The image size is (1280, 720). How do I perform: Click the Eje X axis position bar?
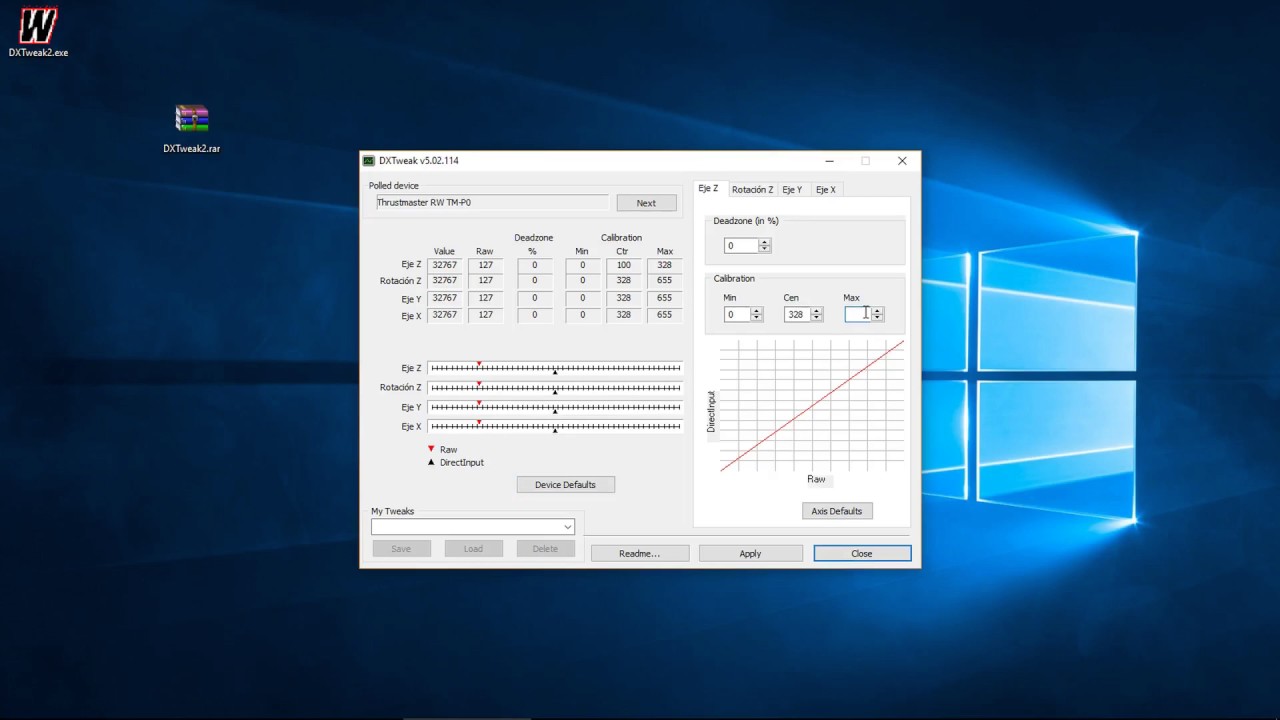[555, 427]
